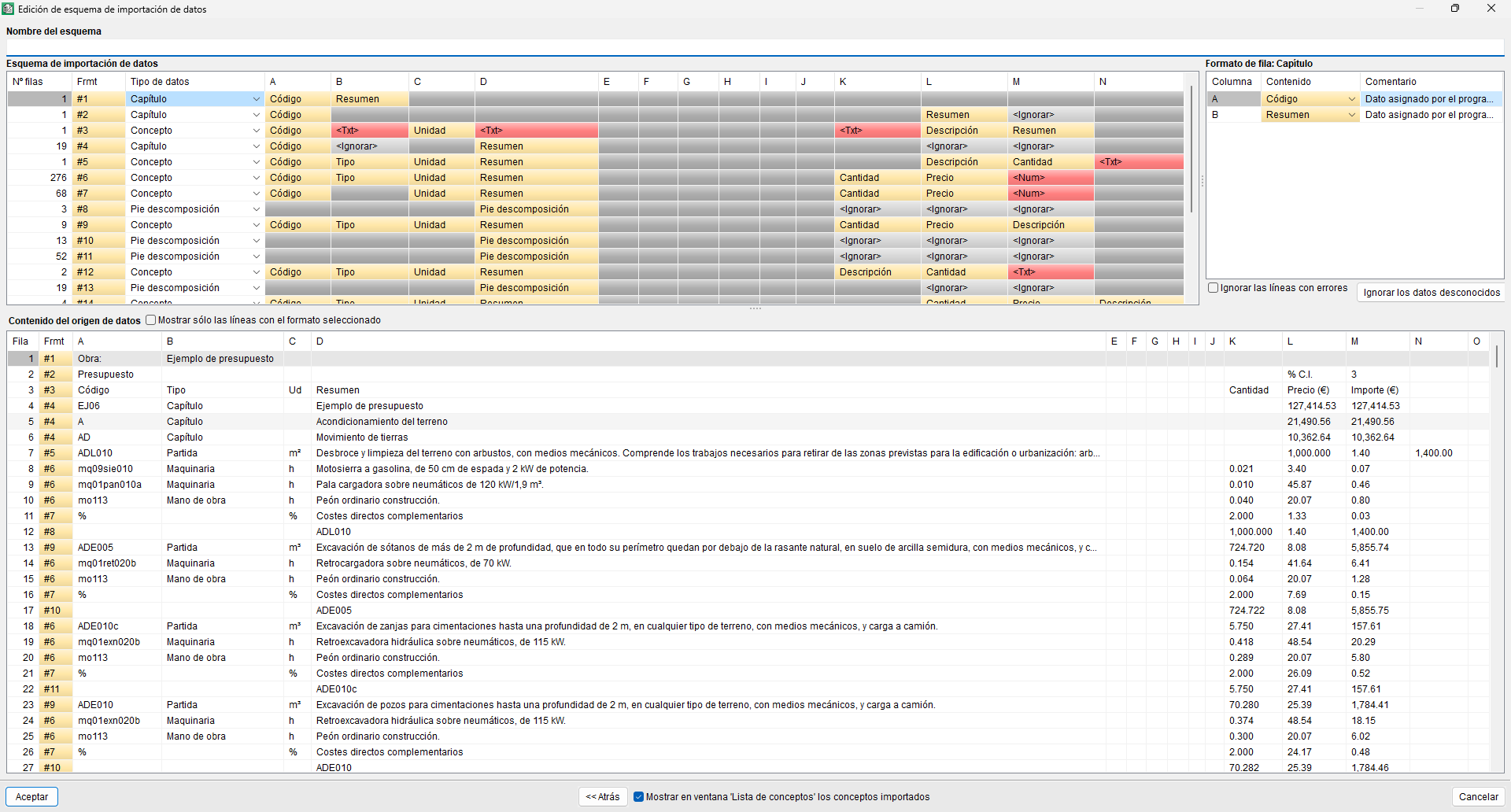This screenshot has width=1511, height=812.
Task: Click the 'Ud' cell in the data source
Action: tap(297, 390)
